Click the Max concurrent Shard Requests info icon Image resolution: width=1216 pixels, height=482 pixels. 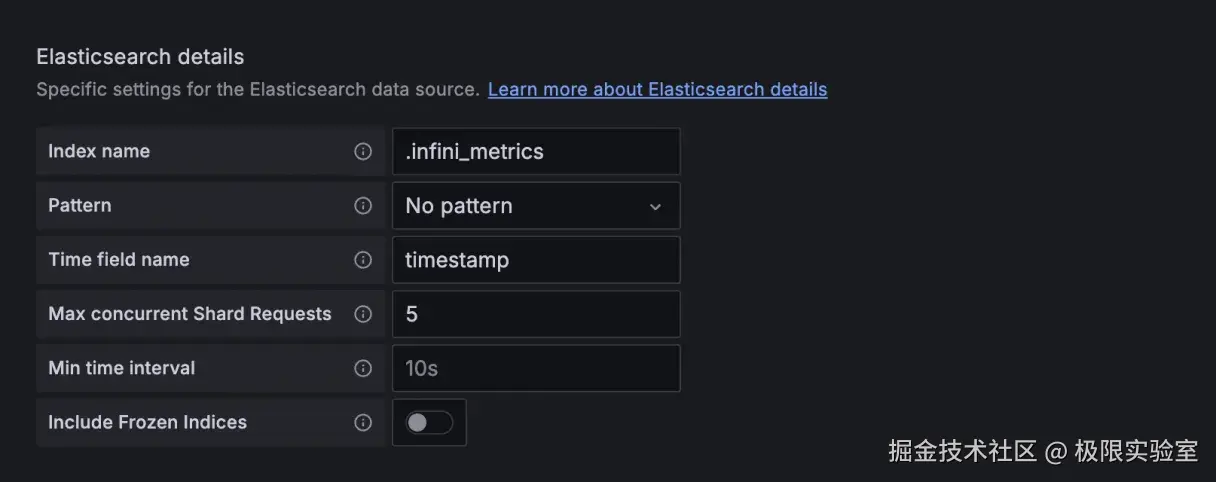pos(363,314)
